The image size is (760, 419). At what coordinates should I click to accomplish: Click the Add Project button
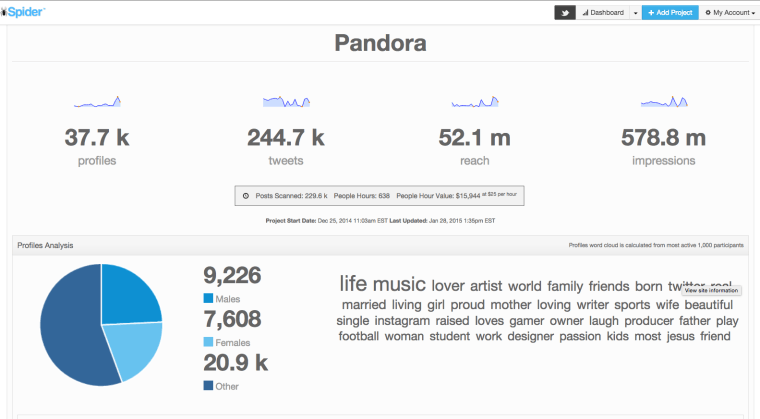coord(670,13)
